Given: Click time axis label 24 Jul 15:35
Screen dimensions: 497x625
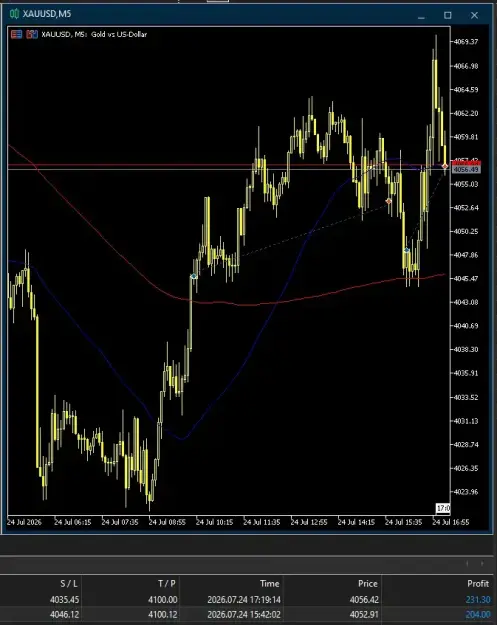Looking at the screenshot, I should click(x=403, y=522).
